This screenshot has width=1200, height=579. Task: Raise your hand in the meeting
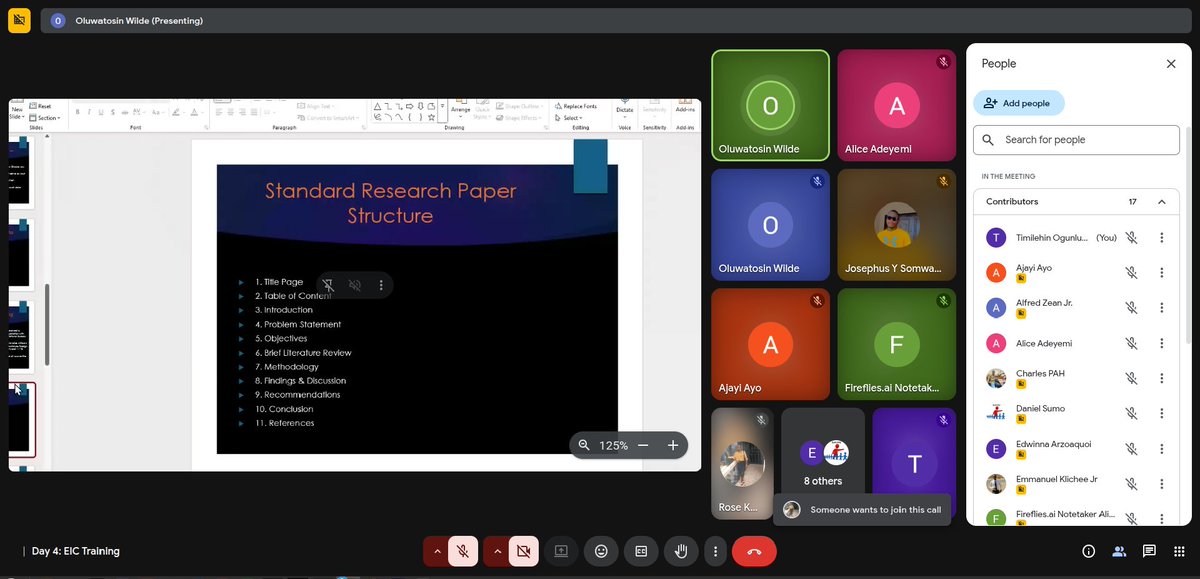(681, 550)
